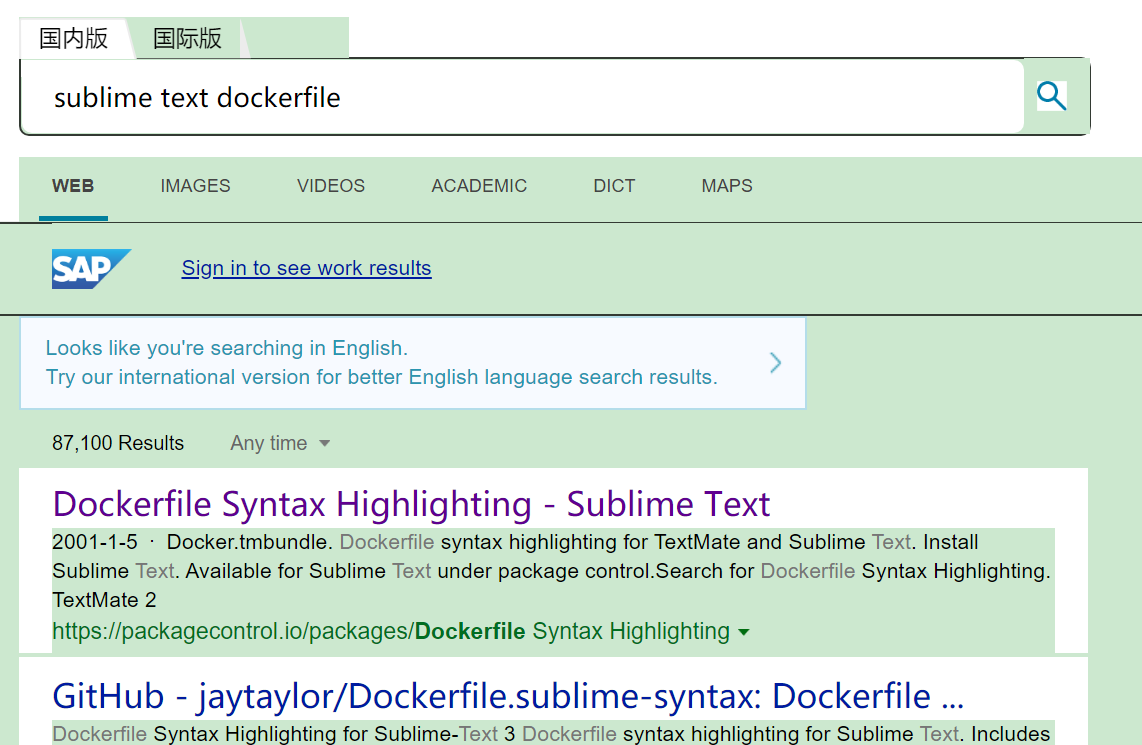Open the VIDEOS search results
Screen dimensions: 1142x745
pyautogui.click(x=330, y=186)
